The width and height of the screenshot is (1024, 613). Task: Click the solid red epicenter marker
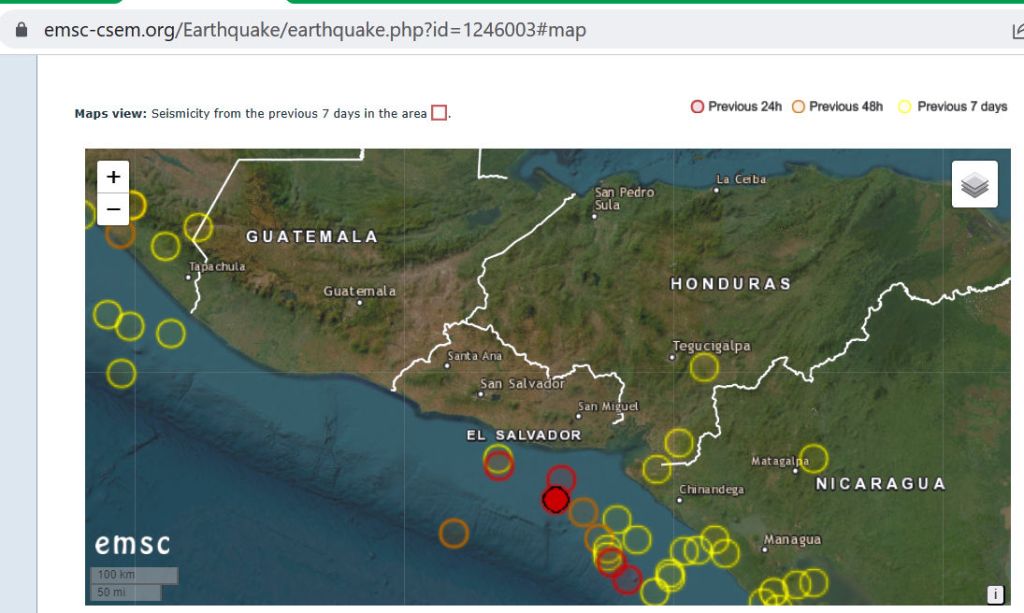pos(555,499)
